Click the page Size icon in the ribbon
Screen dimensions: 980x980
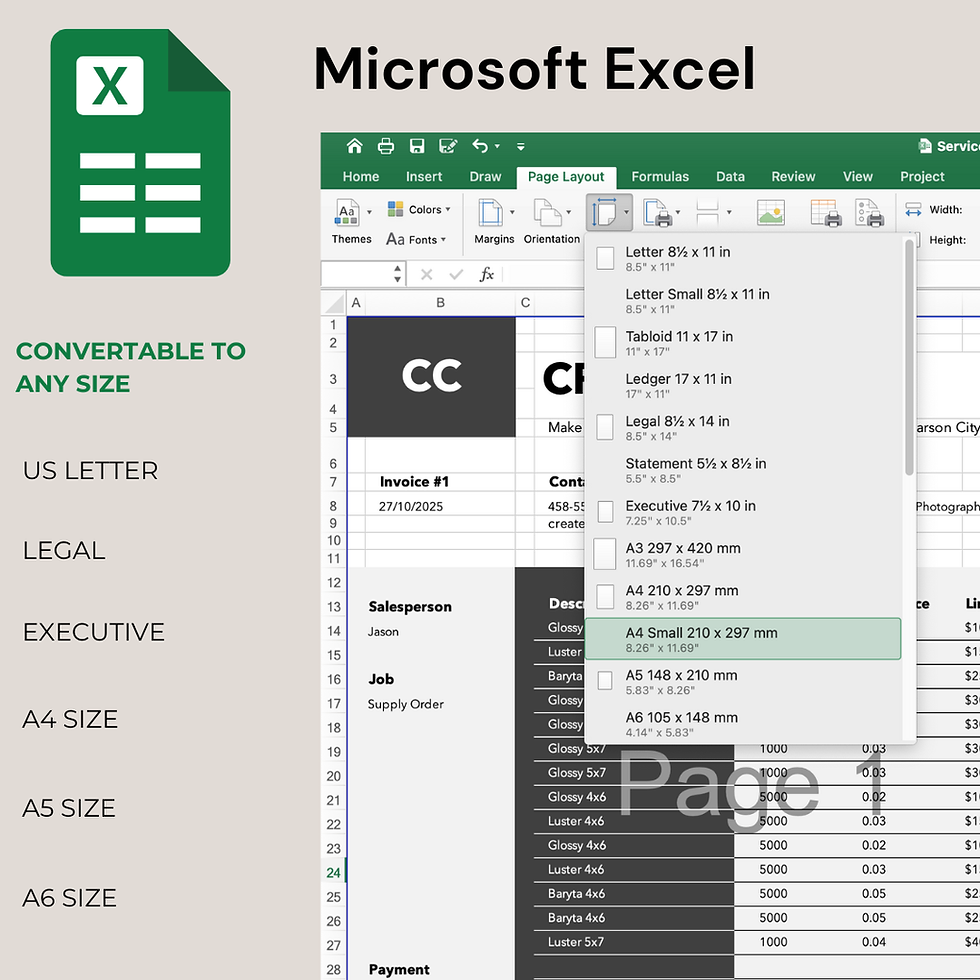(x=604, y=212)
